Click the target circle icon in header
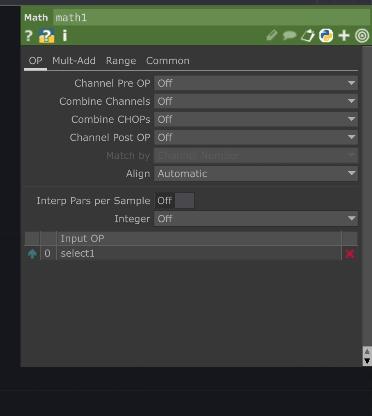Screen dimensions: 372x416 362,35
